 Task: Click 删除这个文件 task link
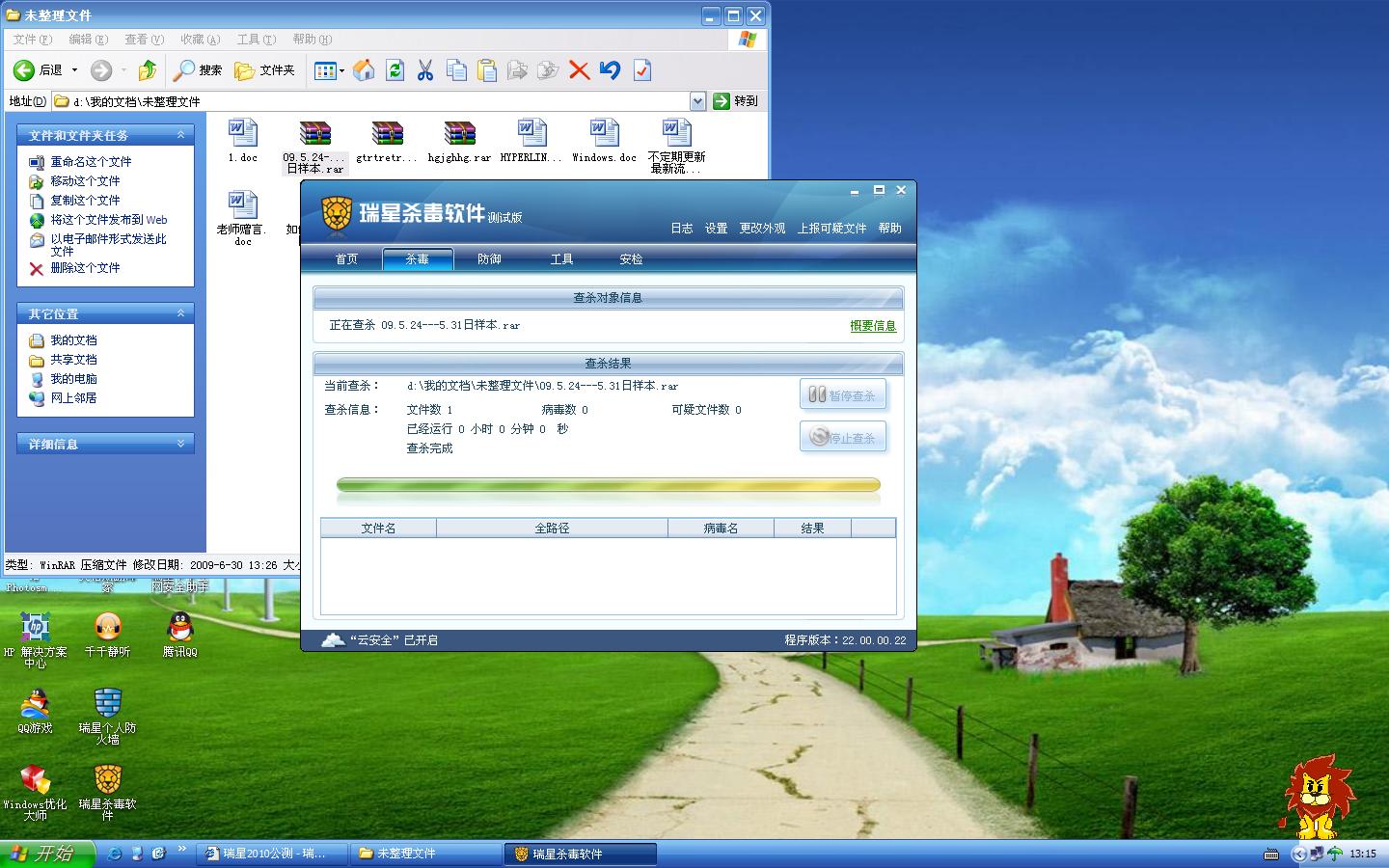pos(75,268)
